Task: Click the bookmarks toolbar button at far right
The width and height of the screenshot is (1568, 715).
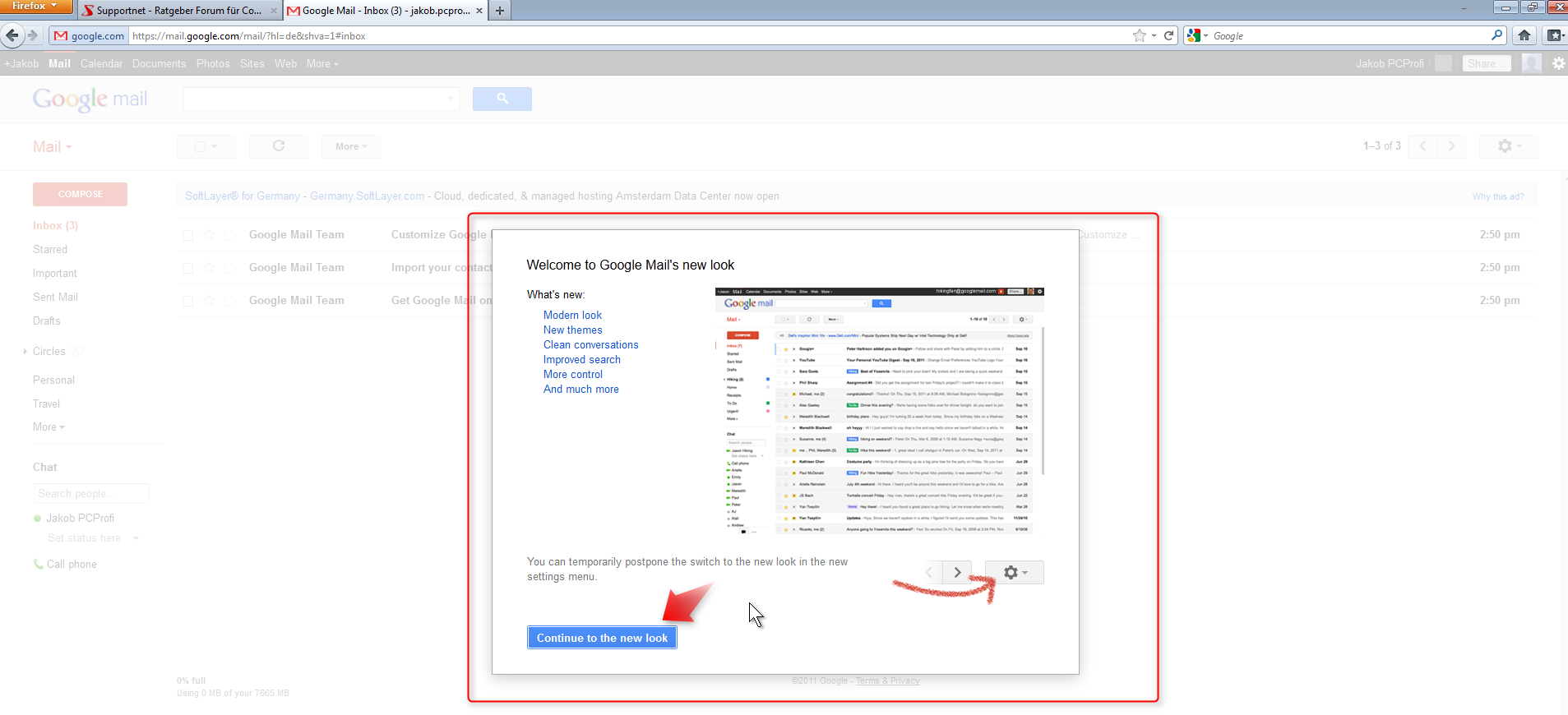Action: point(1554,35)
